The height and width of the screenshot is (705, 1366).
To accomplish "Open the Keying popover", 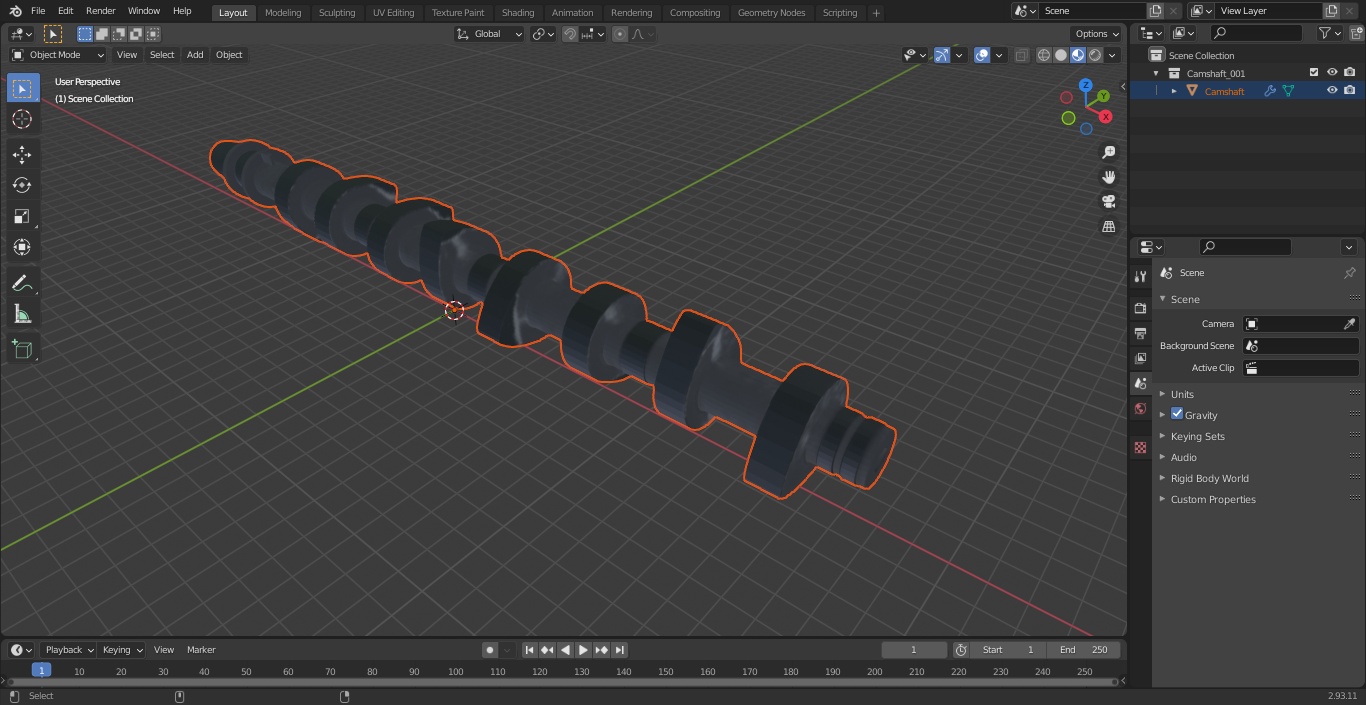I will [122, 650].
